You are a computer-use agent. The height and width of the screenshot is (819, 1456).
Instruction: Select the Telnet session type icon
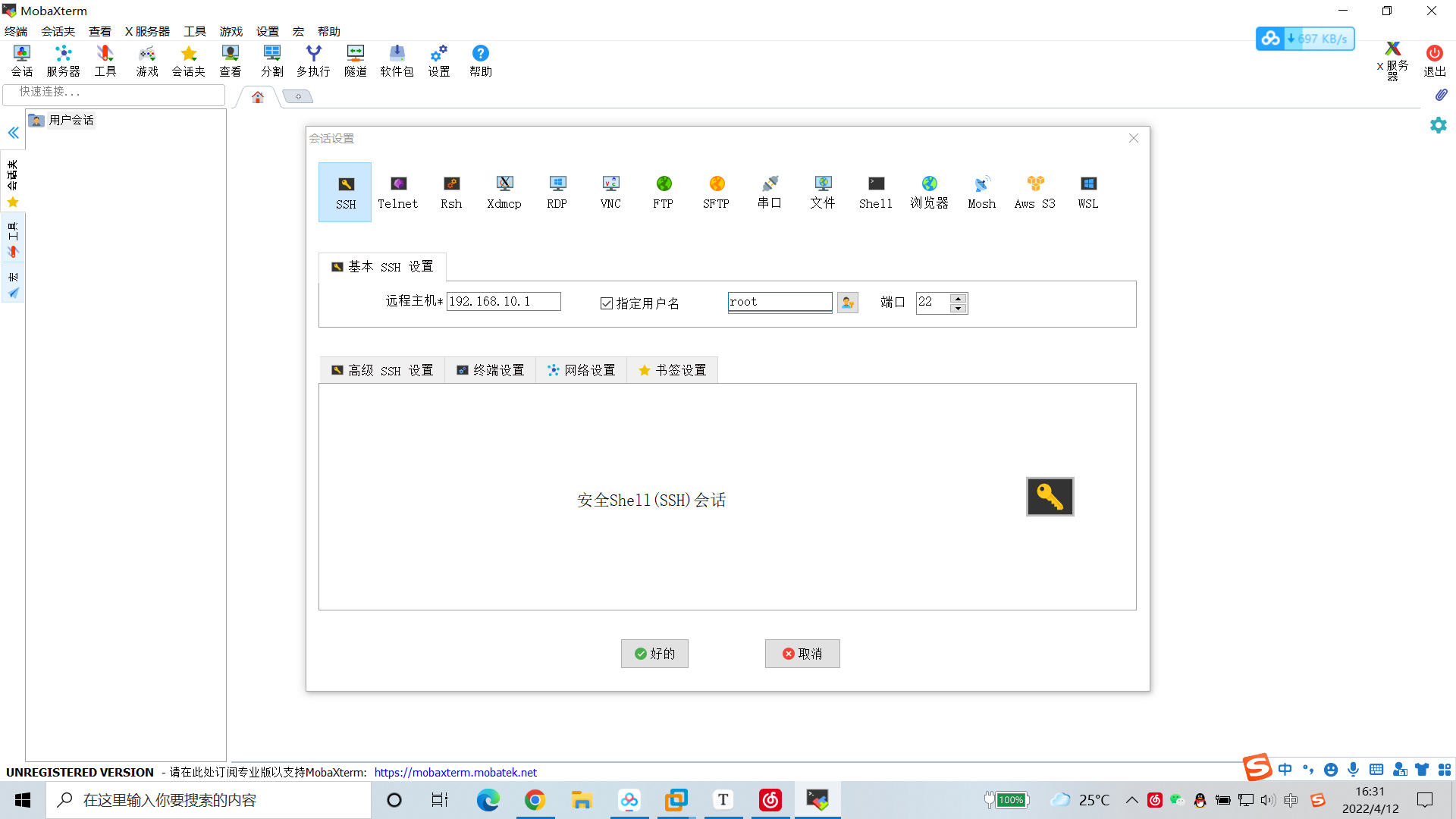point(397,192)
